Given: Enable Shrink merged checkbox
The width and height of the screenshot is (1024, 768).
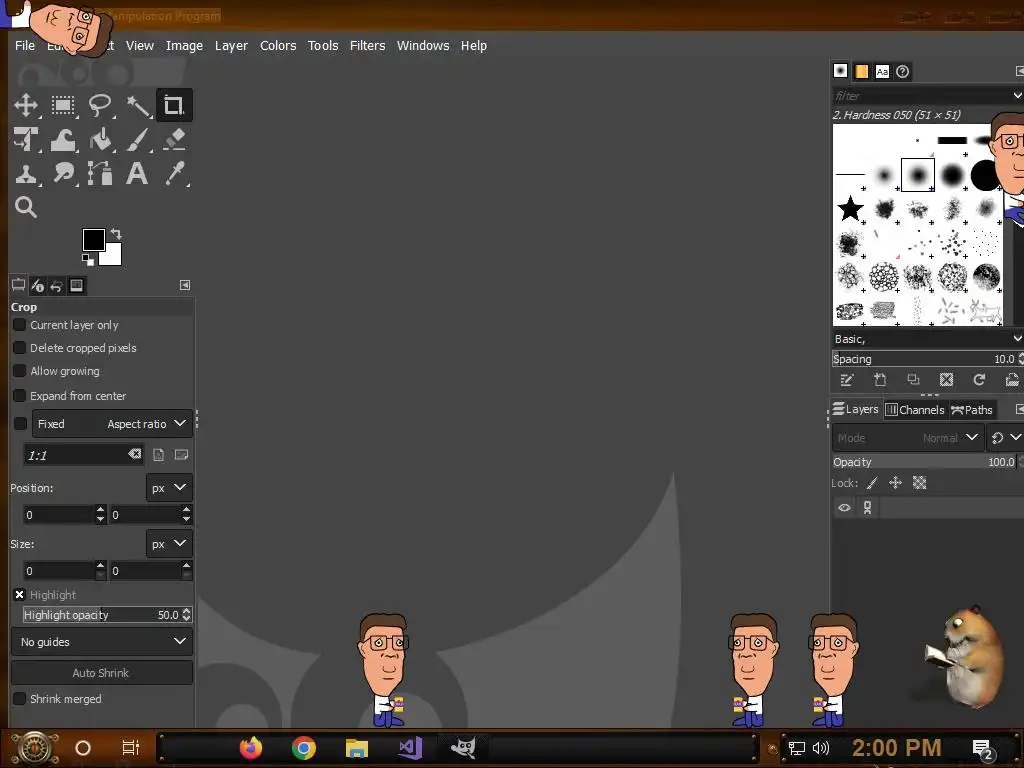Looking at the screenshot, I should point(20,699).
